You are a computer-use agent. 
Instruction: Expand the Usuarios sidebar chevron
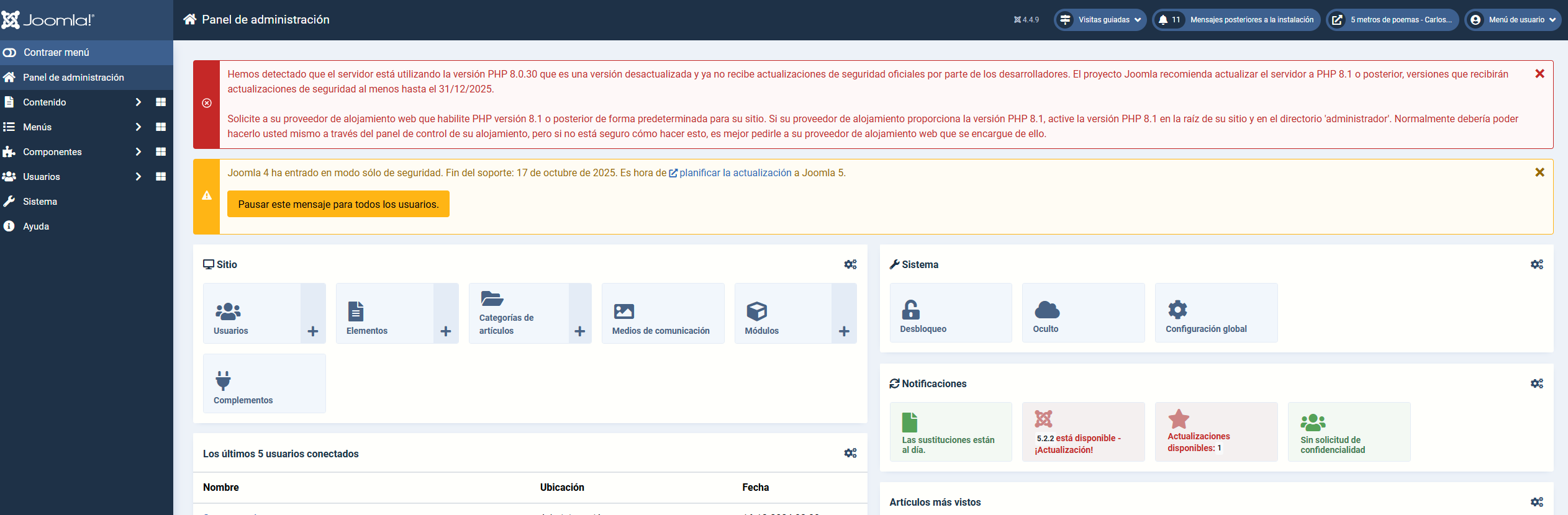138,177
